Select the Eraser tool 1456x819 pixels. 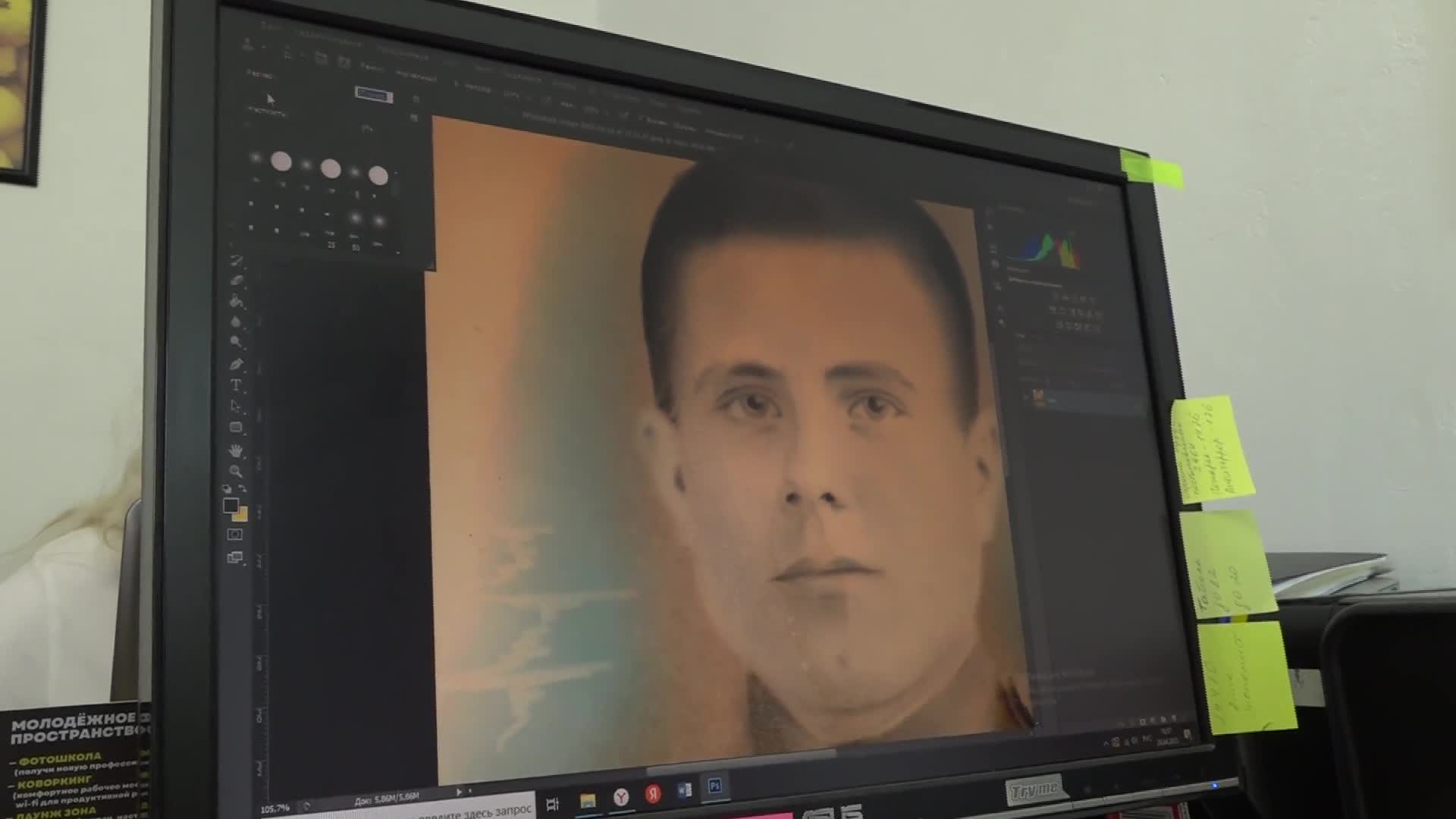pos(237,281)
